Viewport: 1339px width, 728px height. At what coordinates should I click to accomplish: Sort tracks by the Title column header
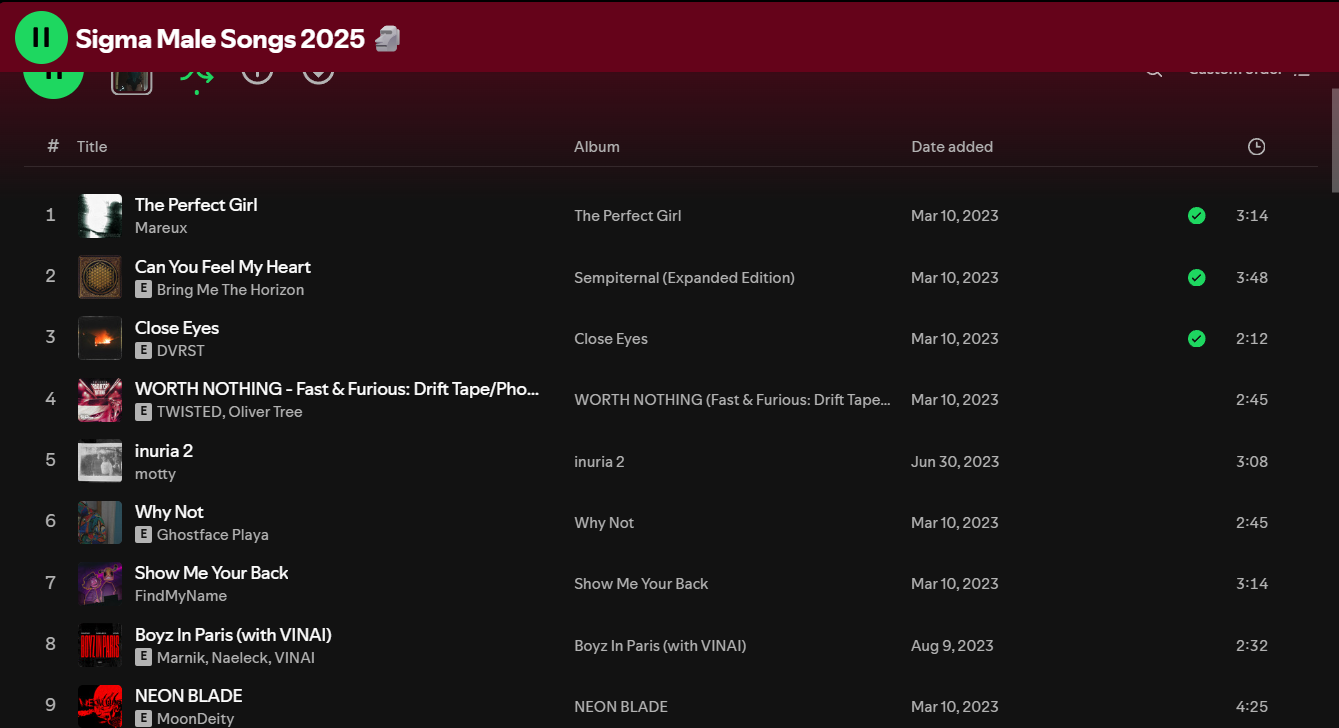(92, 147)
